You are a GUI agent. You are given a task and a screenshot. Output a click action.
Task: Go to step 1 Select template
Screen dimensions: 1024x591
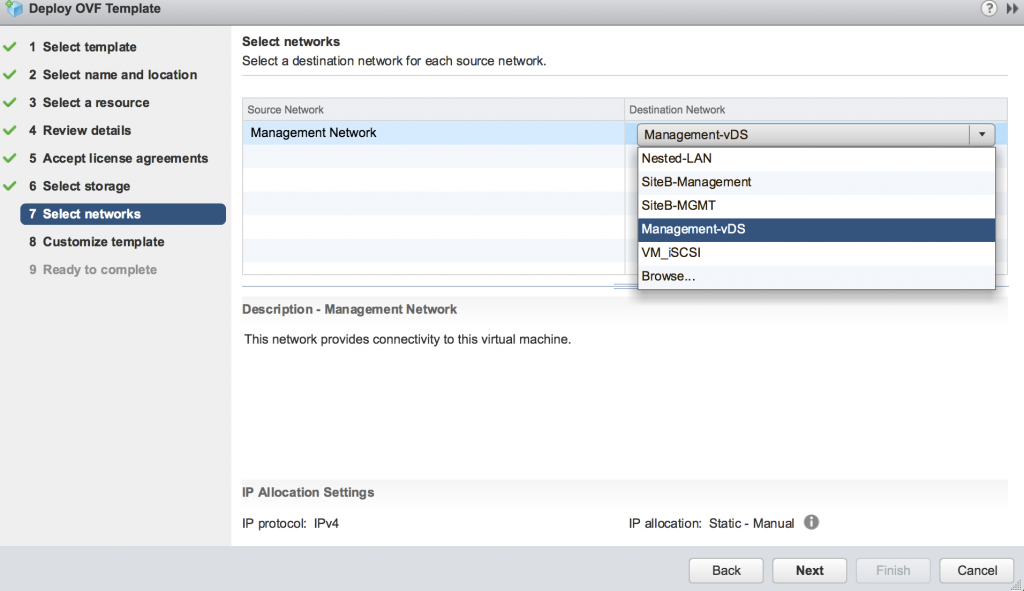tap(83, 47)
